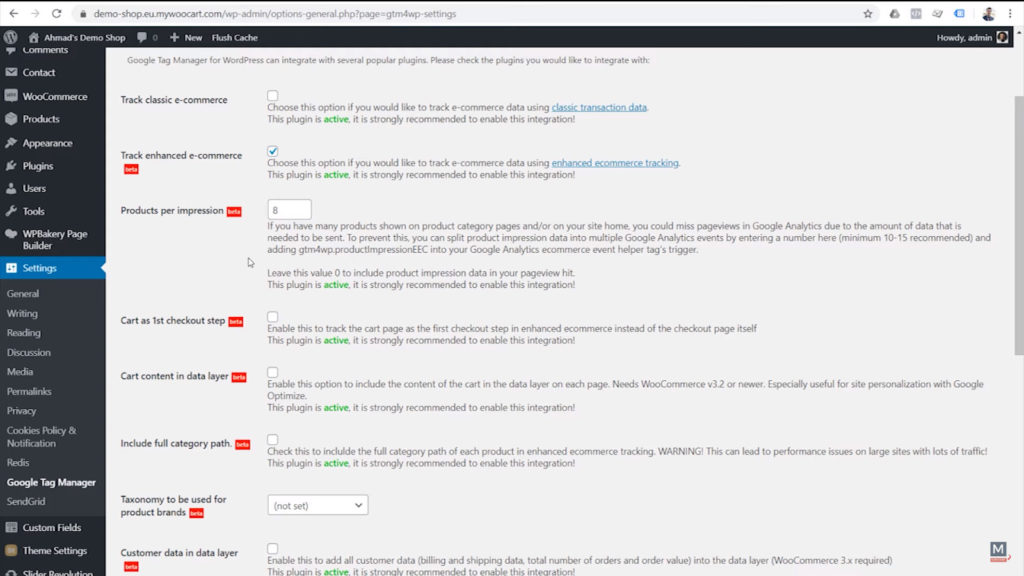Click the Products per impression input field
Viewport: 1024px width, 576px height.
point(289,209)
